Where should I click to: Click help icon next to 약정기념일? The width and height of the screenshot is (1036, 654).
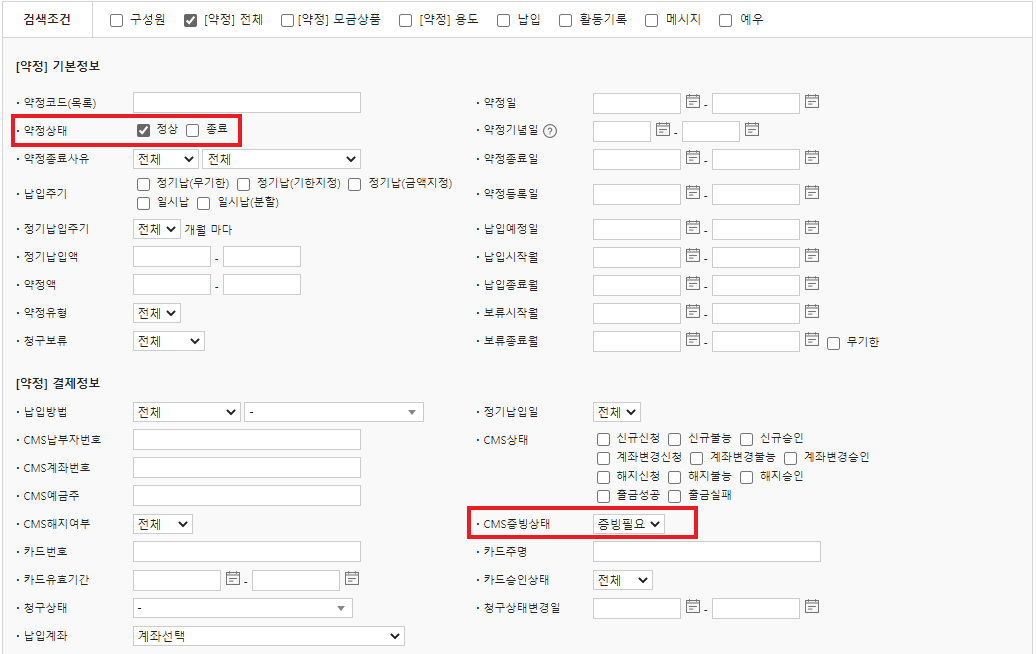click(x=550, y=131)
